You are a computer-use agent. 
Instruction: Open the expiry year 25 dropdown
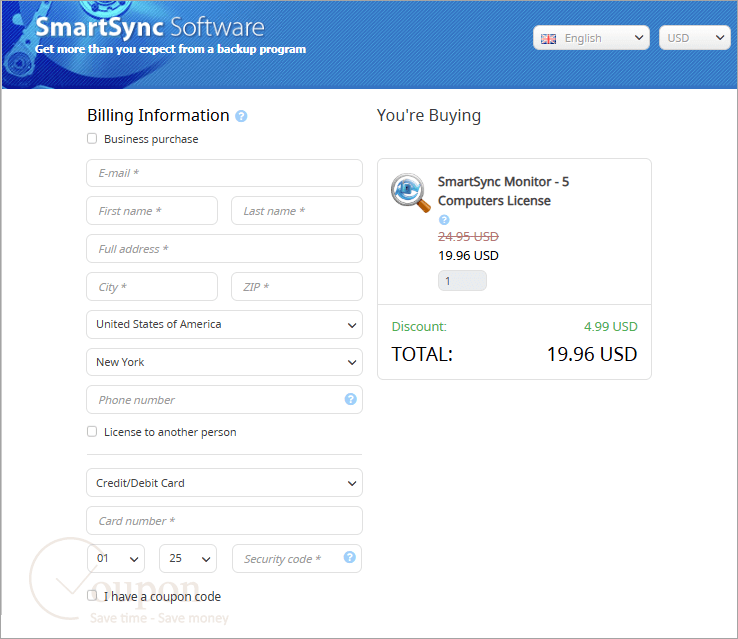pyautogui.click(x=188, y=559)
